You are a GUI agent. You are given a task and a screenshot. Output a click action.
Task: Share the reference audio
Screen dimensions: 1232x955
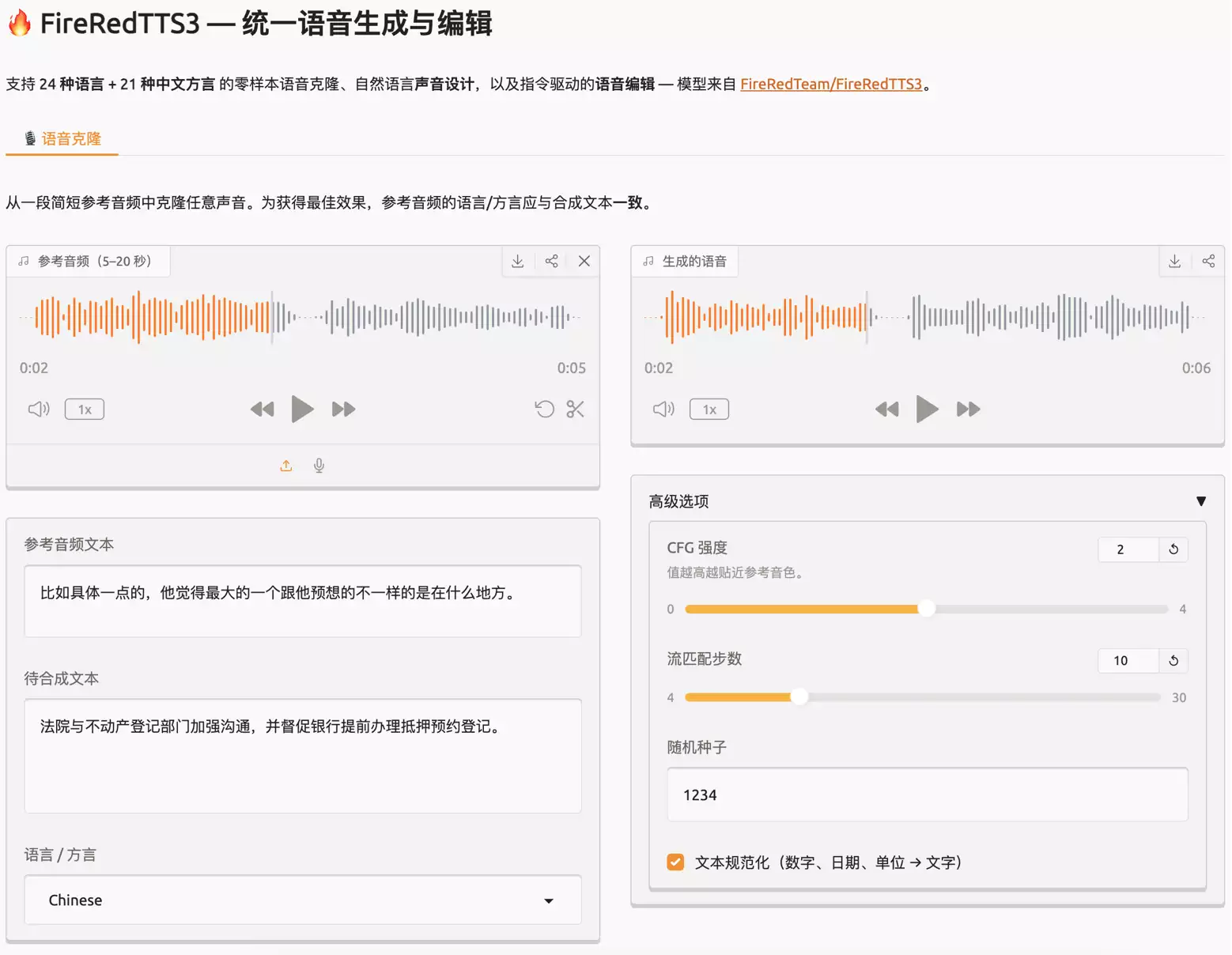[552, 261]
